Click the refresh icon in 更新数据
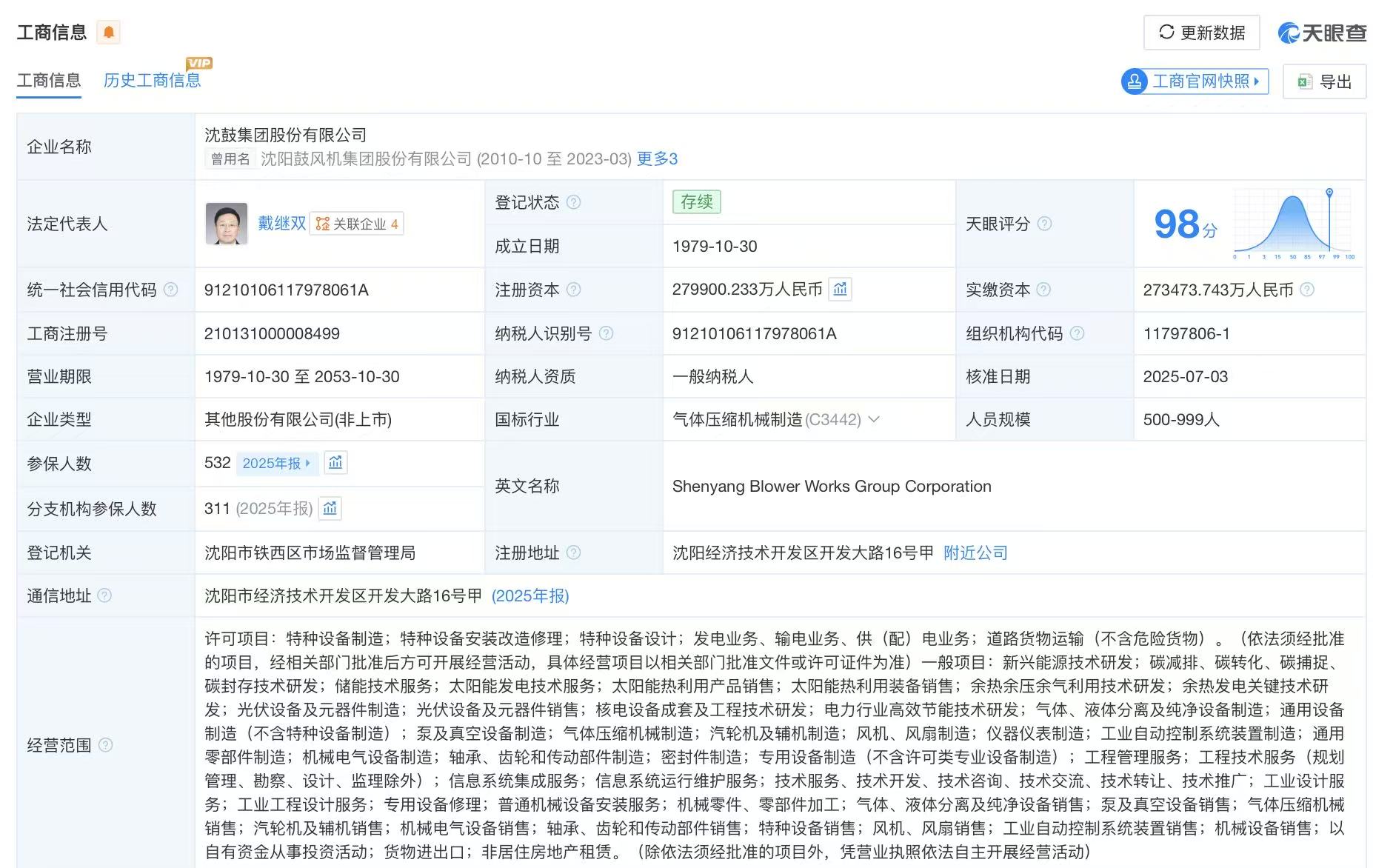Viewport: 1373px width, 868px height. pyautogui.click(x=1166, y=32)
